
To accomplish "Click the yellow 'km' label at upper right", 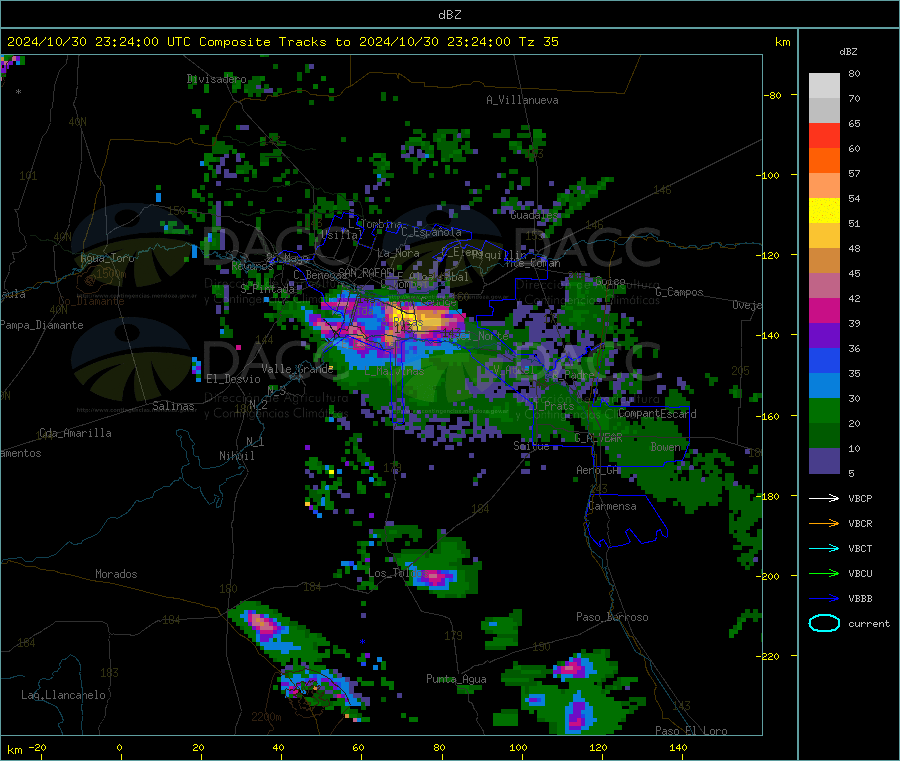I will pyautogui.click(x=782, y=42).
